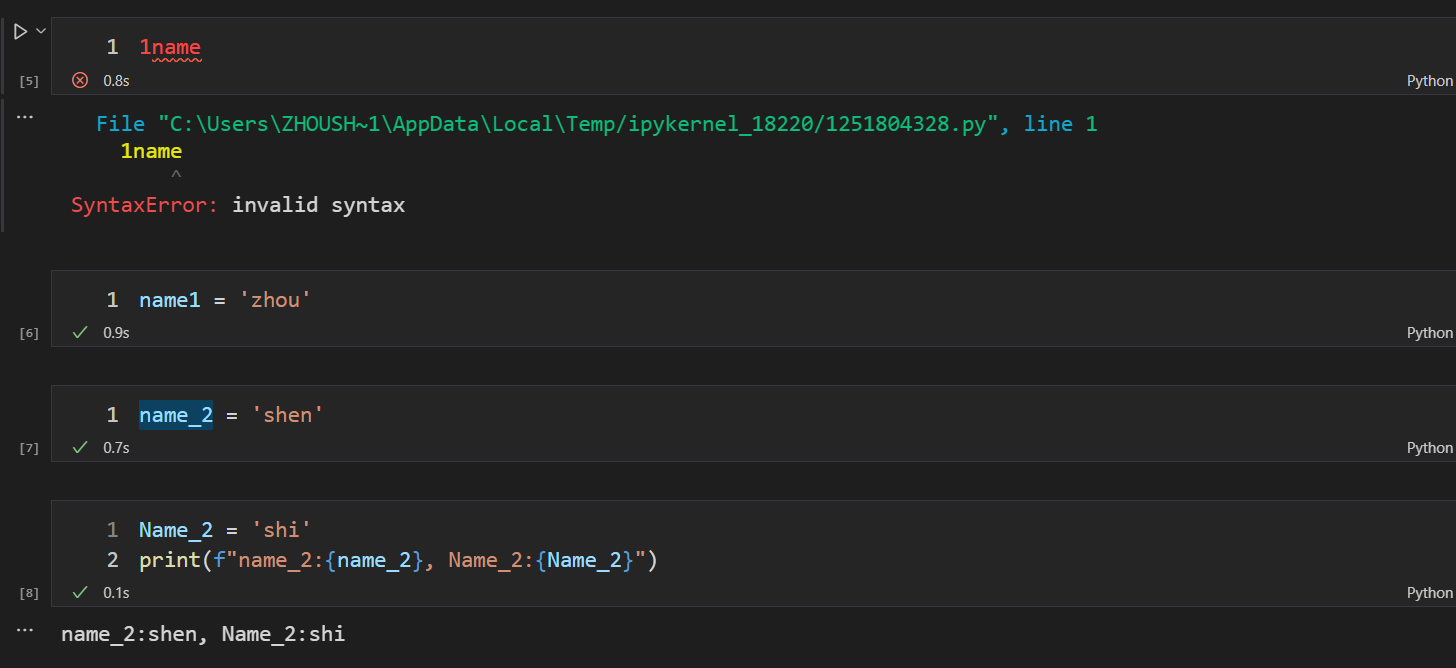This screenshot has height=668, width=1456.
Task: Change language mode Python for cell 5
Action: tap(1429, 81)
